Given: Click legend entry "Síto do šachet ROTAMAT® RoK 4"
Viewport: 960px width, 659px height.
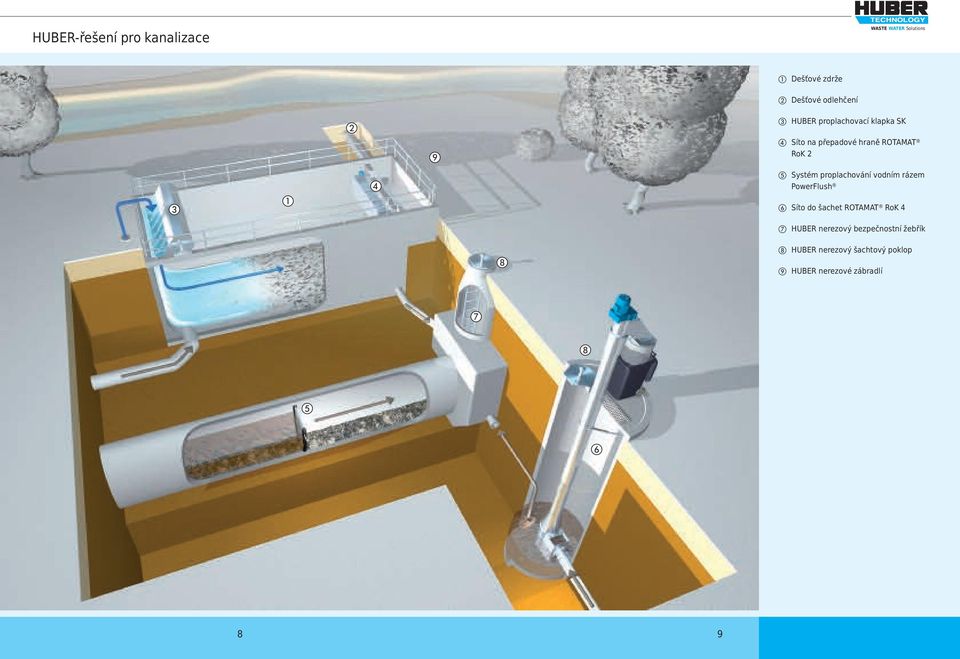Looking at the screenshot, I should click(x=847, y=208).
